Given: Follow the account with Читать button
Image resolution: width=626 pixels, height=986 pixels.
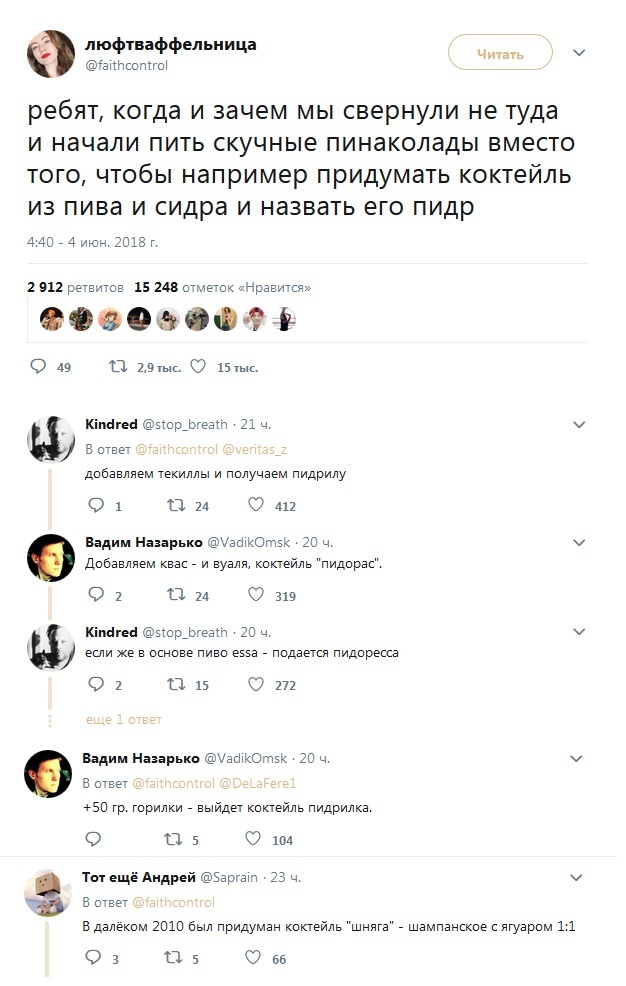Looking at the screenshot, I should pos(500,53).
